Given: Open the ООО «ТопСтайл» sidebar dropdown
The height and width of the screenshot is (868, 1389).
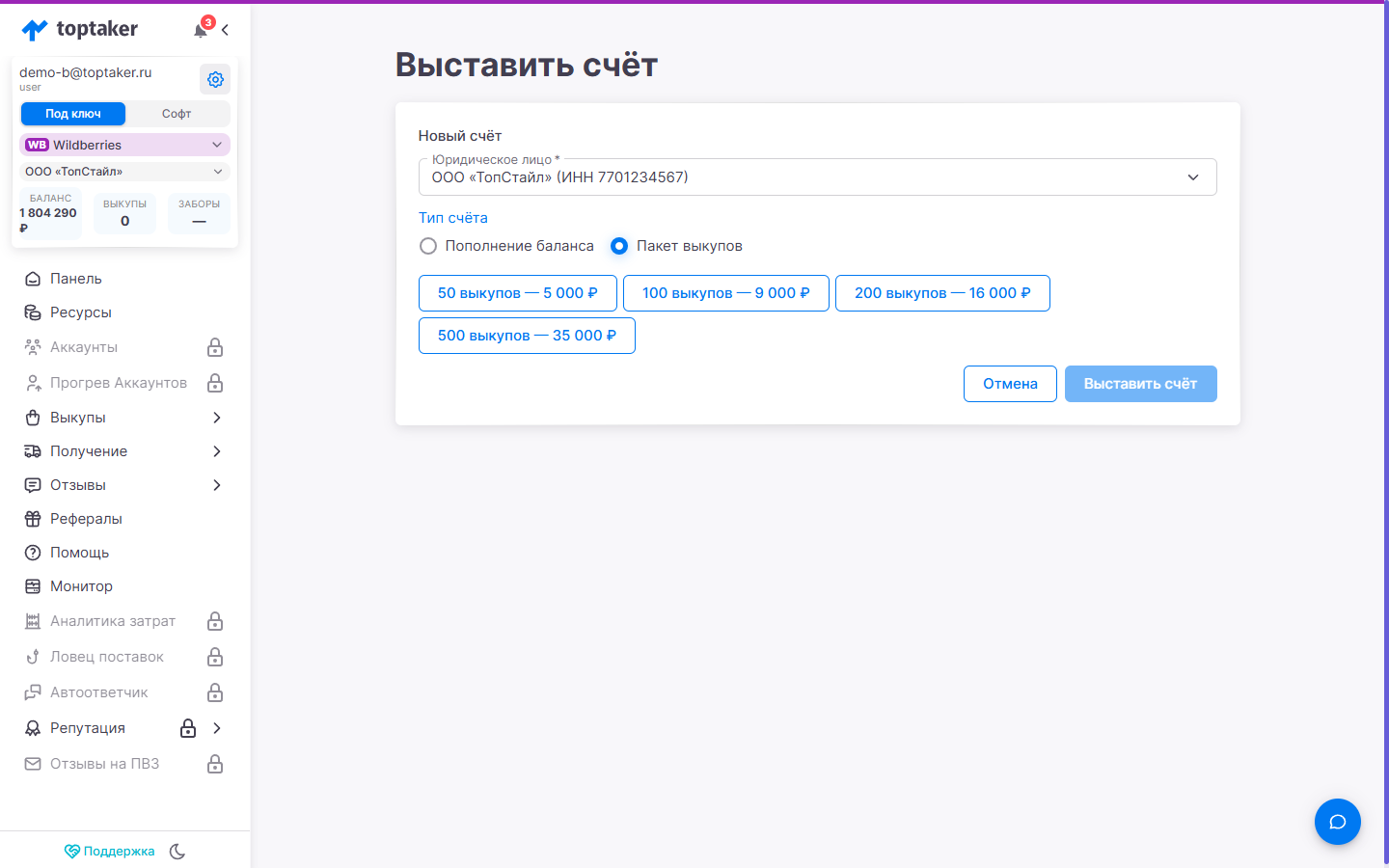Looking at the screenshot, I should pos(124,172).
